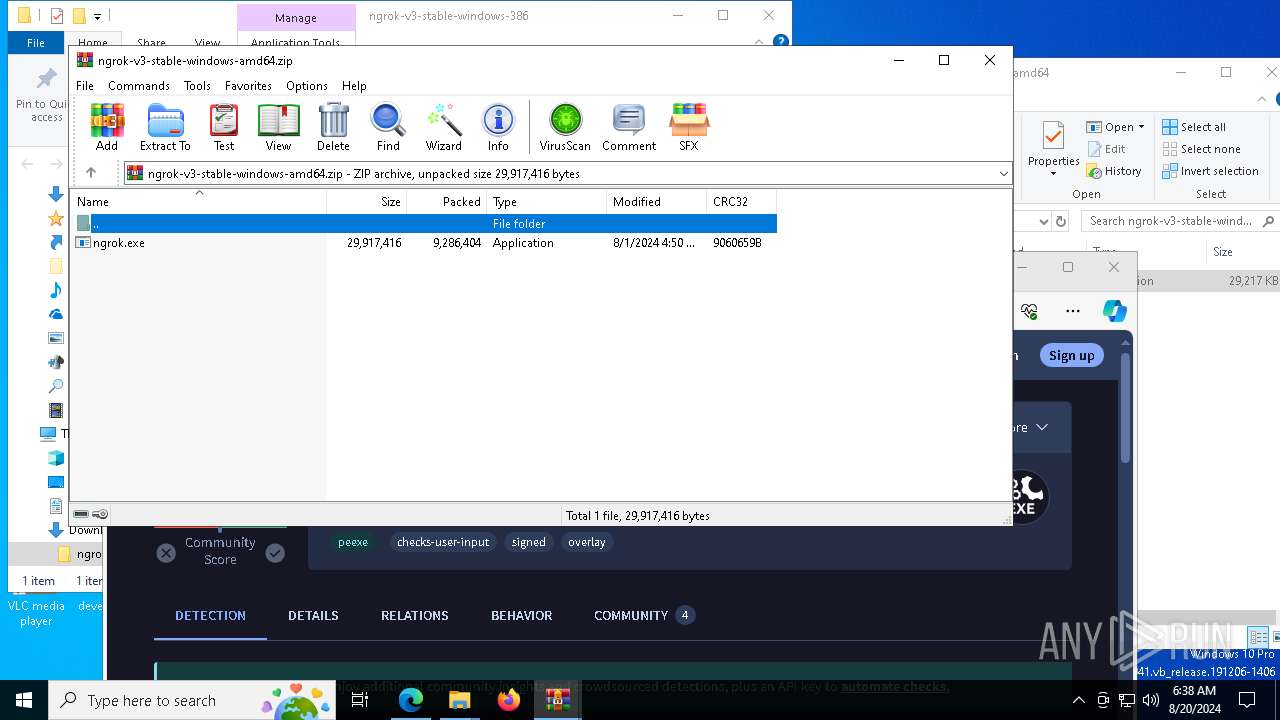The height and width of the screenshot is (720, 1280).
Task: Sort by CRC32 column header
Action: (742, 202)
